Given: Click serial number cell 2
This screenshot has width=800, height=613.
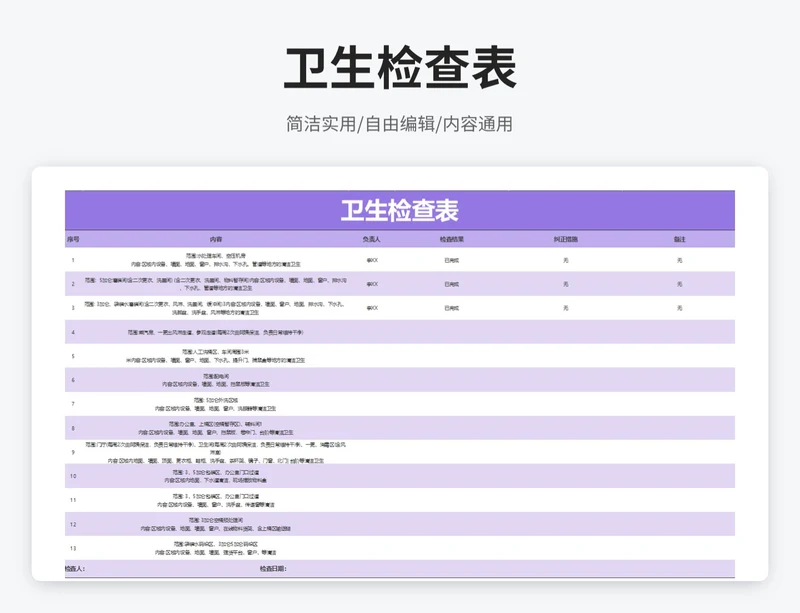Looking at the screenshot, I should [73, 284].
